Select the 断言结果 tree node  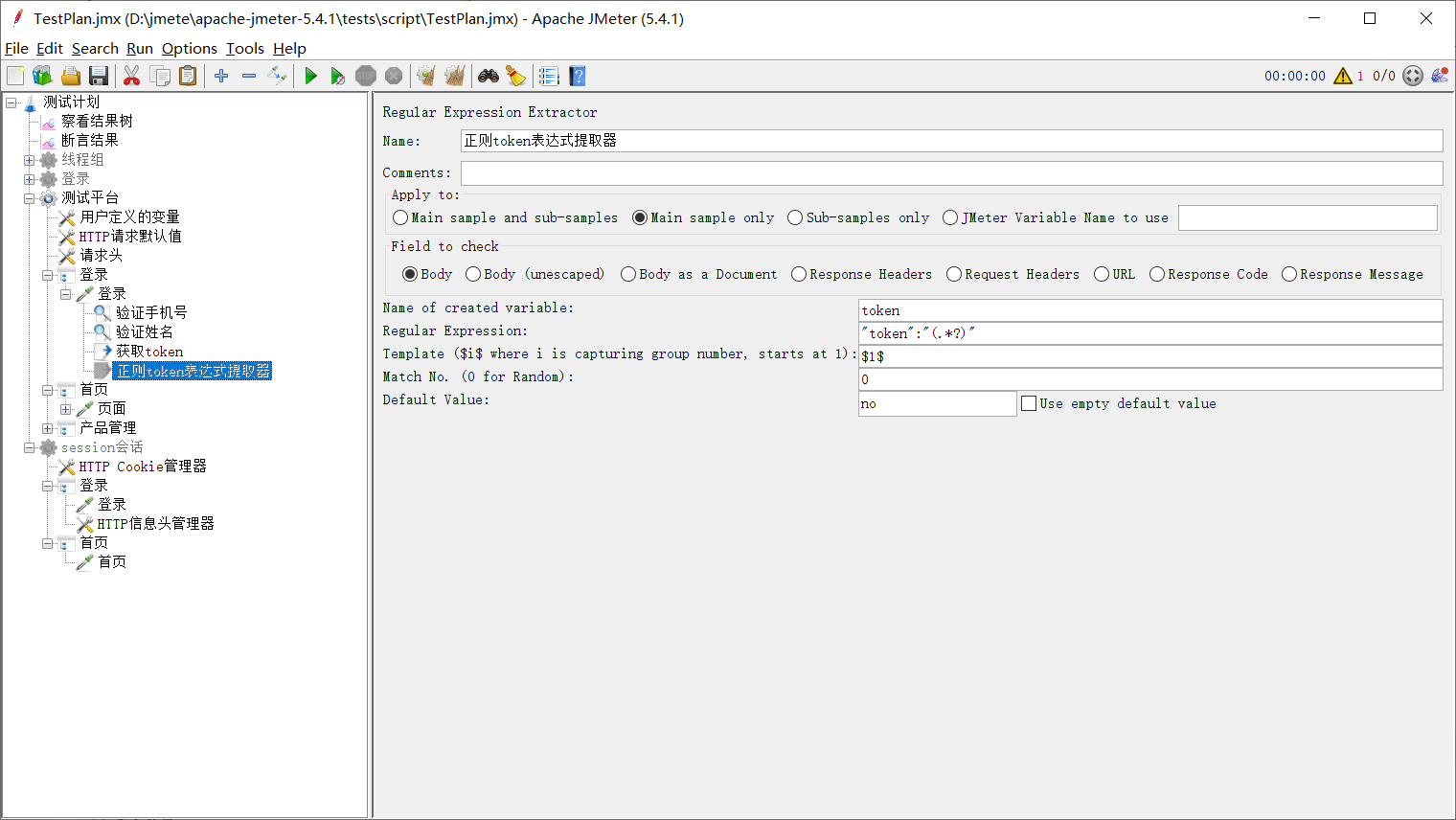tap(90, 140)
